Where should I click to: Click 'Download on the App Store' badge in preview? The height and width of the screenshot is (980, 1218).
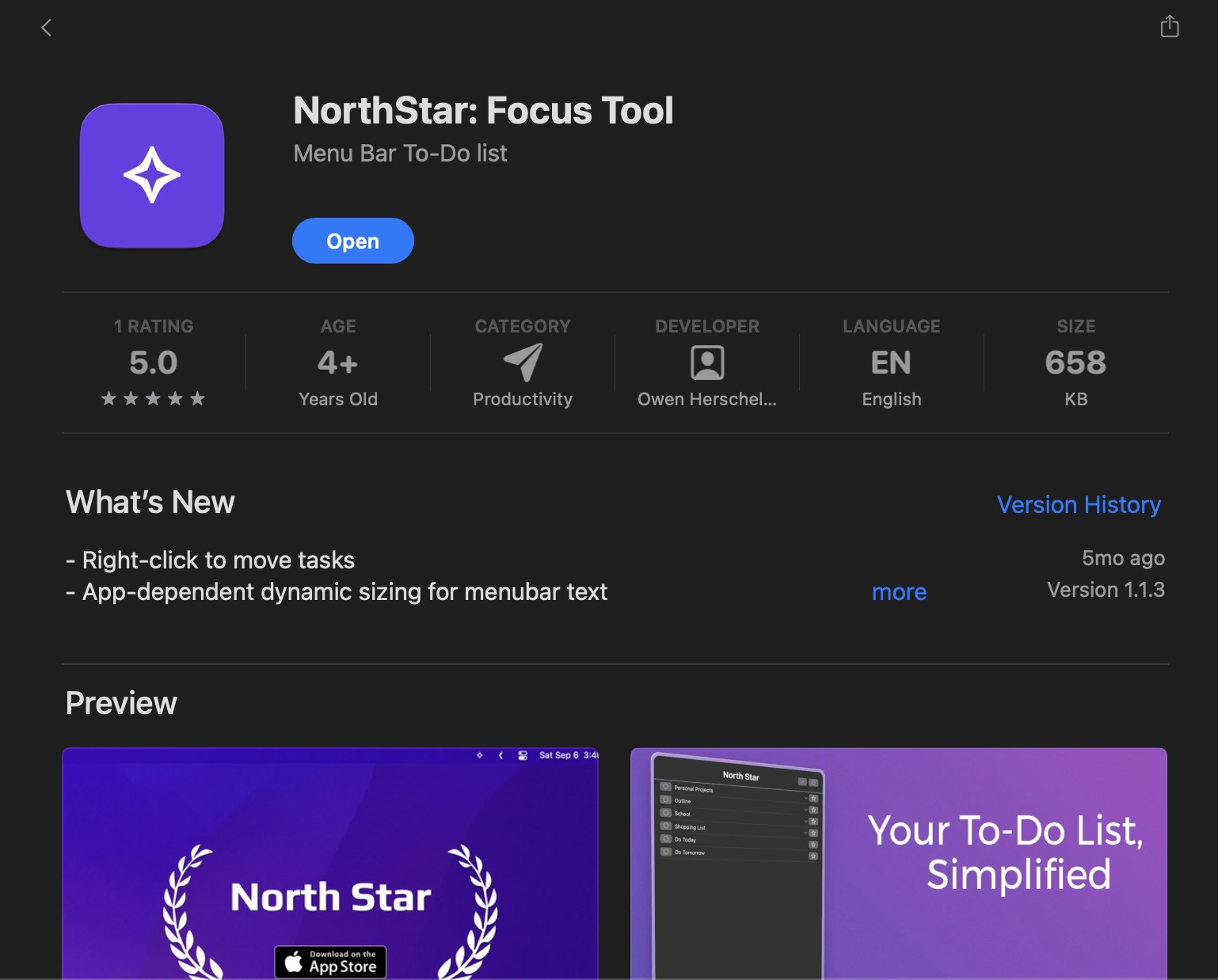330,962
